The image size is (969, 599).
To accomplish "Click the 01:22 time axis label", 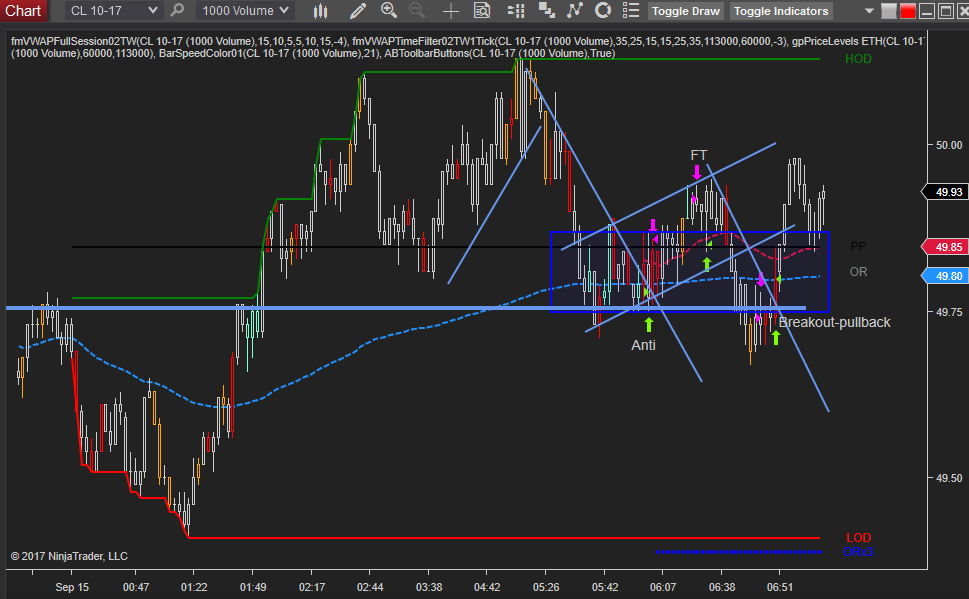I will pyautogui.click(x=194, y=587).
